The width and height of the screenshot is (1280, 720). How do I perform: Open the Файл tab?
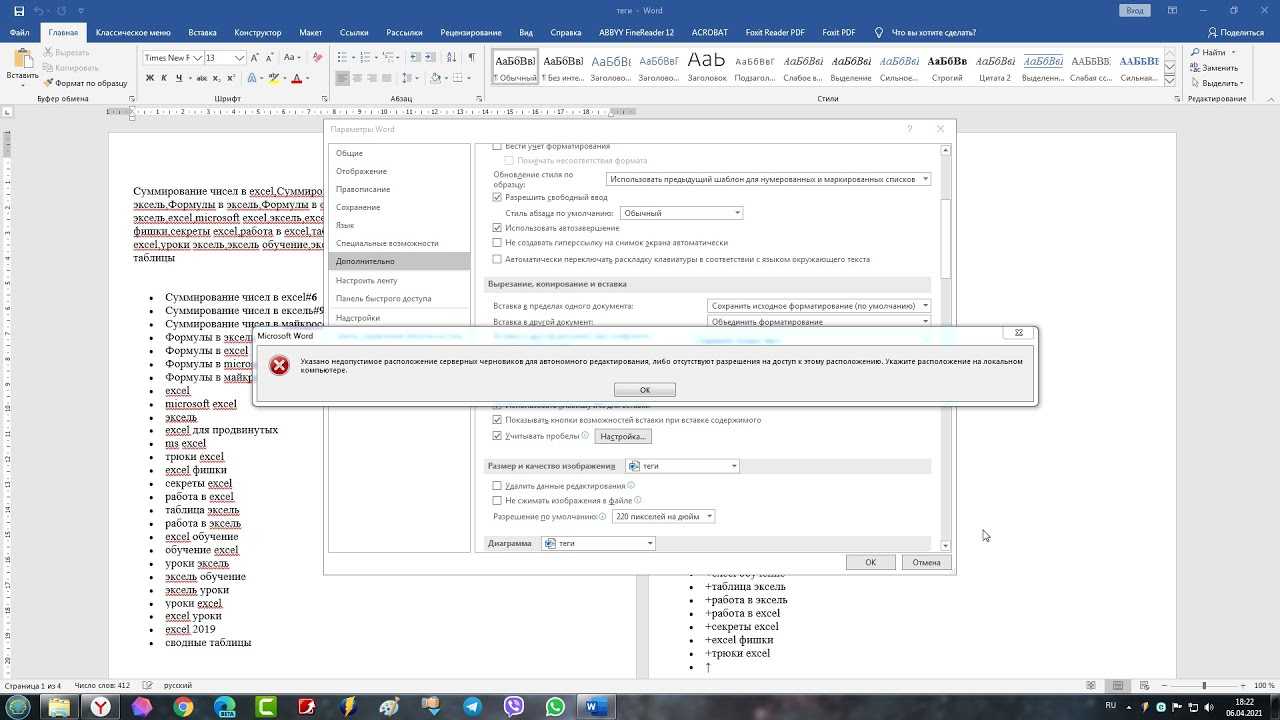[19, 32]
